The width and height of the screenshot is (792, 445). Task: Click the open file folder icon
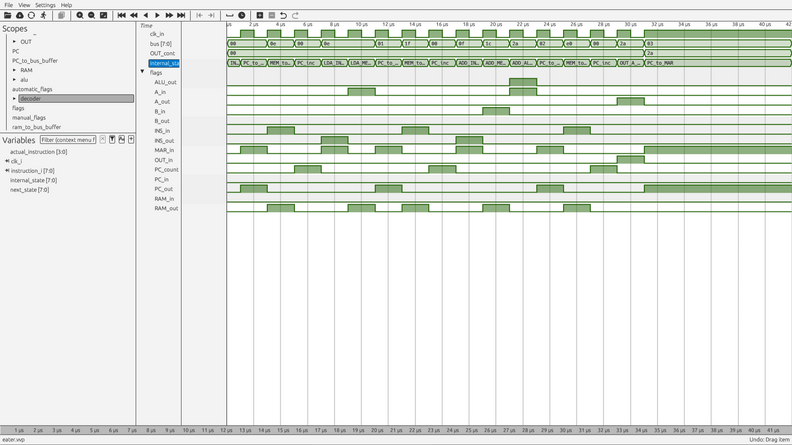click(x=8, y=15)
